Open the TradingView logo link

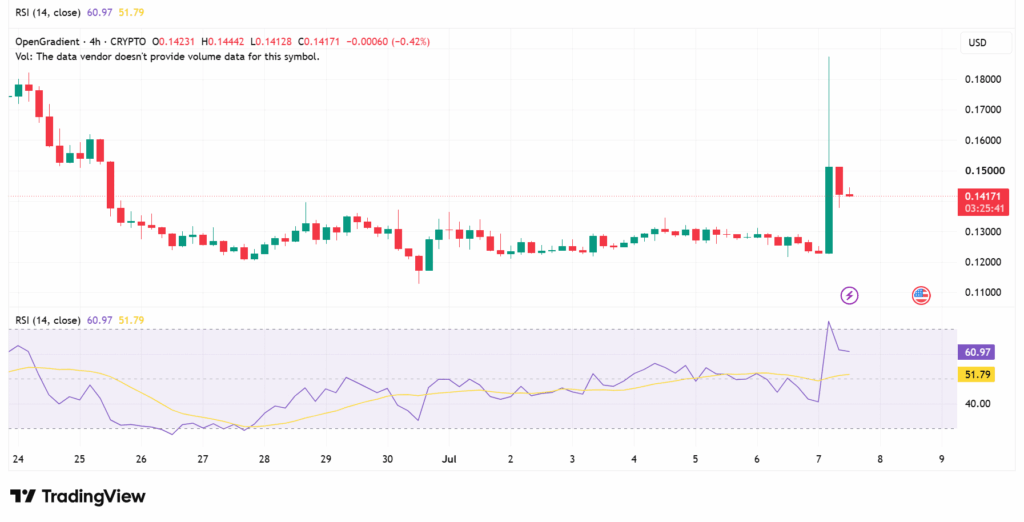(x=78, y=497)
